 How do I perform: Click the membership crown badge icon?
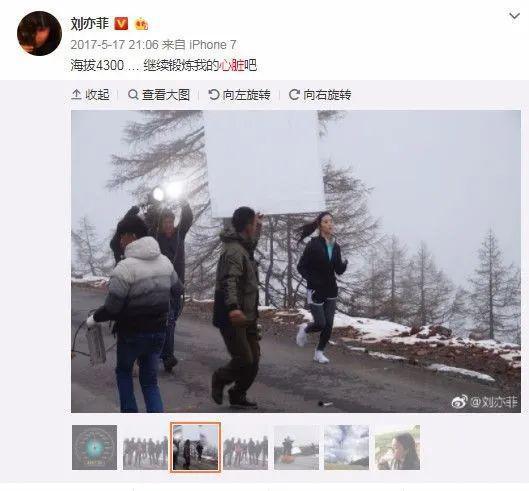click(x=141, y=24)
